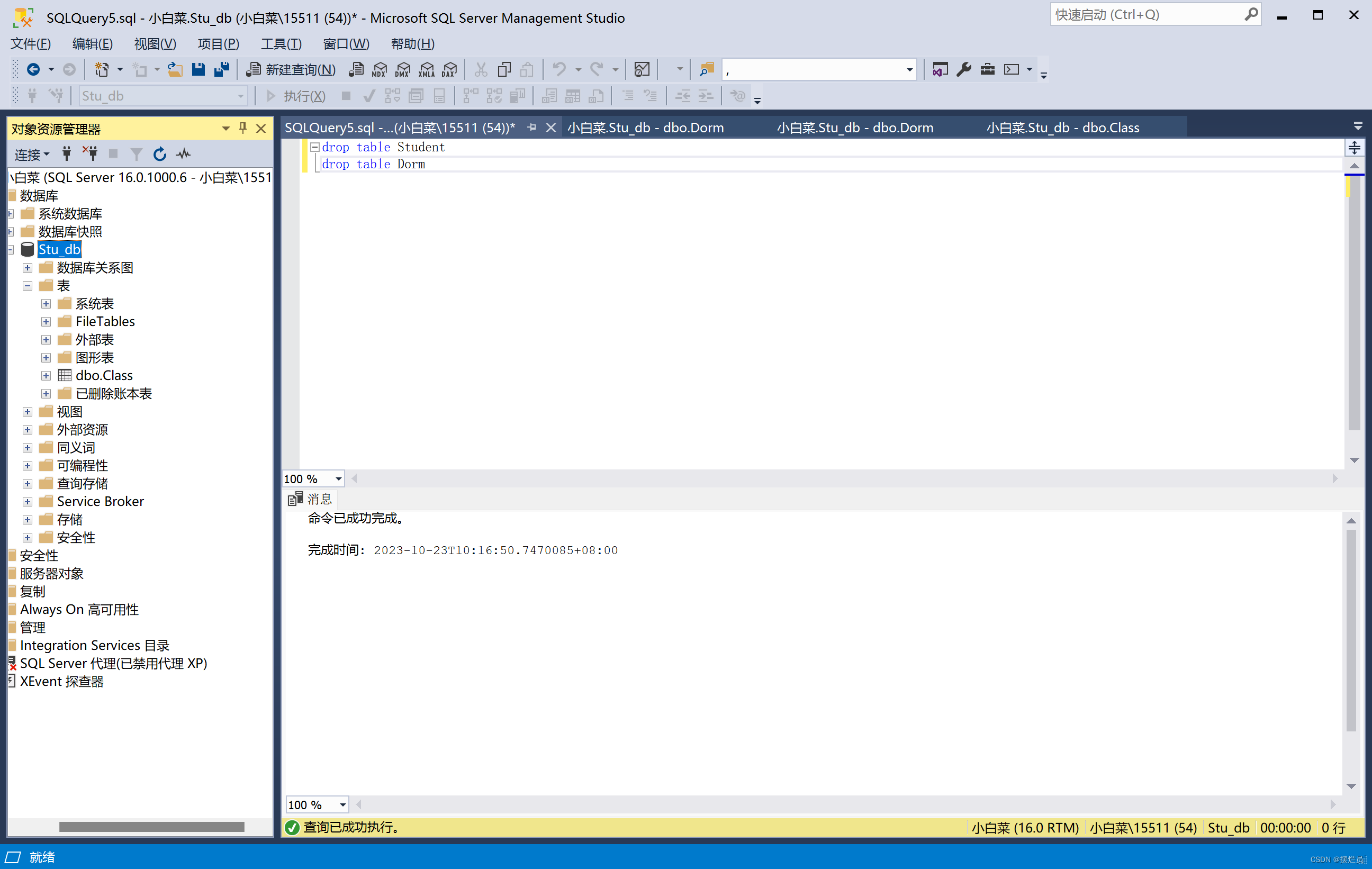The height and width of the screenshot is (869, 1372).
Task: Refresh Object Explorer with refresh icon
Action: click(x=160, y=154)
